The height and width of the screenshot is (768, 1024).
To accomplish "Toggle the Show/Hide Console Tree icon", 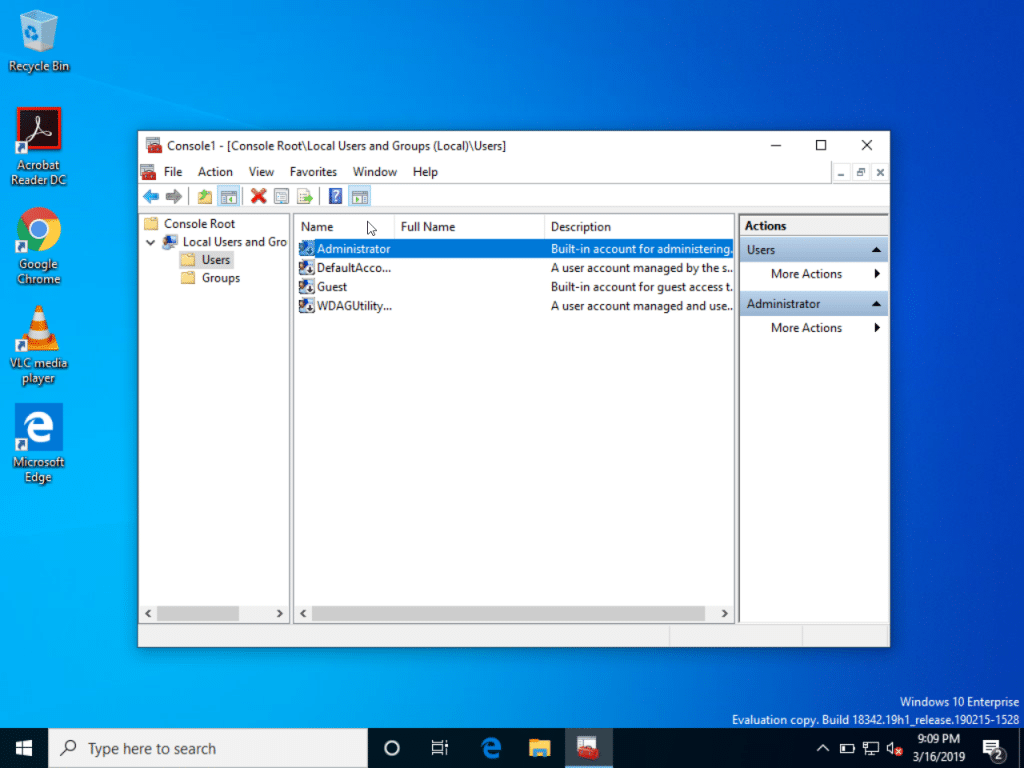I will tap(228, 196).
